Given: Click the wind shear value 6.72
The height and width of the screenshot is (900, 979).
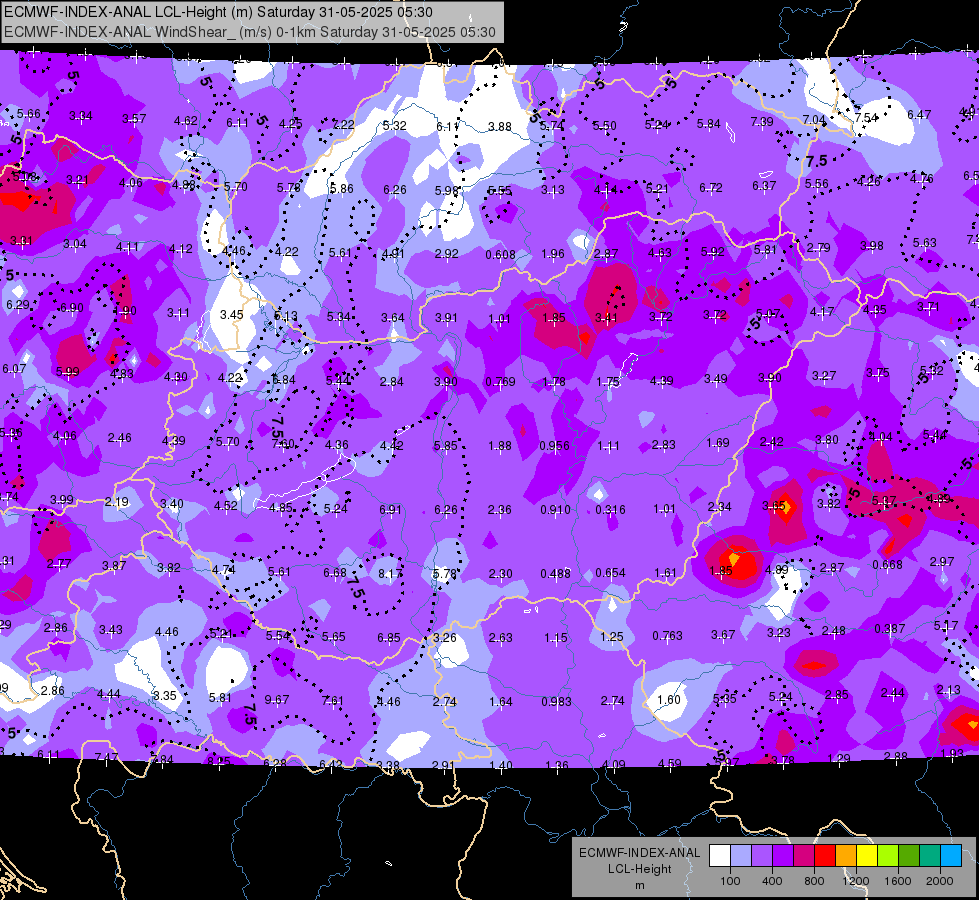Looking at the screenshot, I should (711, 187).
